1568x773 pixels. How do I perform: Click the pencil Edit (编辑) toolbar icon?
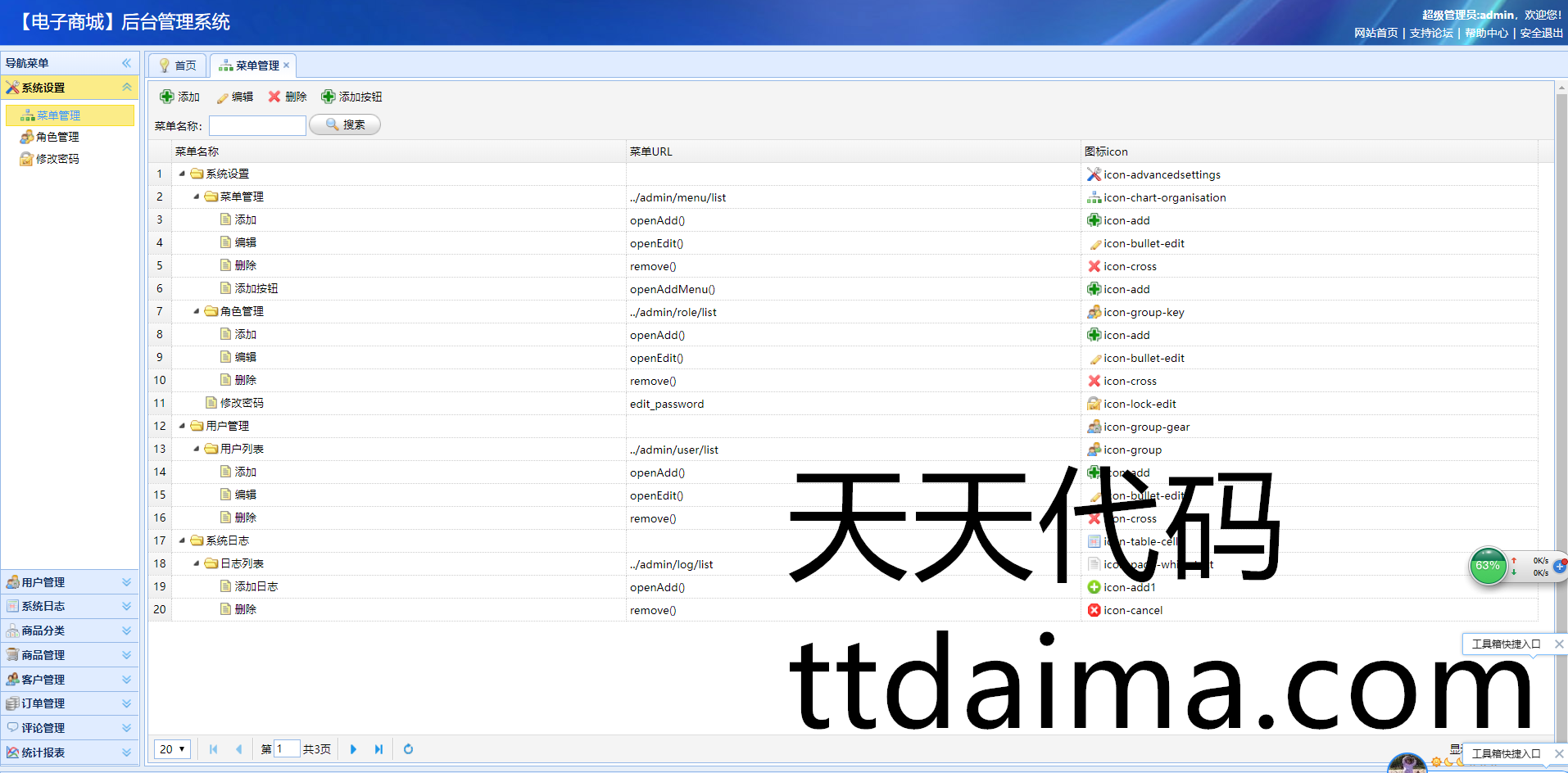[222, 97]
